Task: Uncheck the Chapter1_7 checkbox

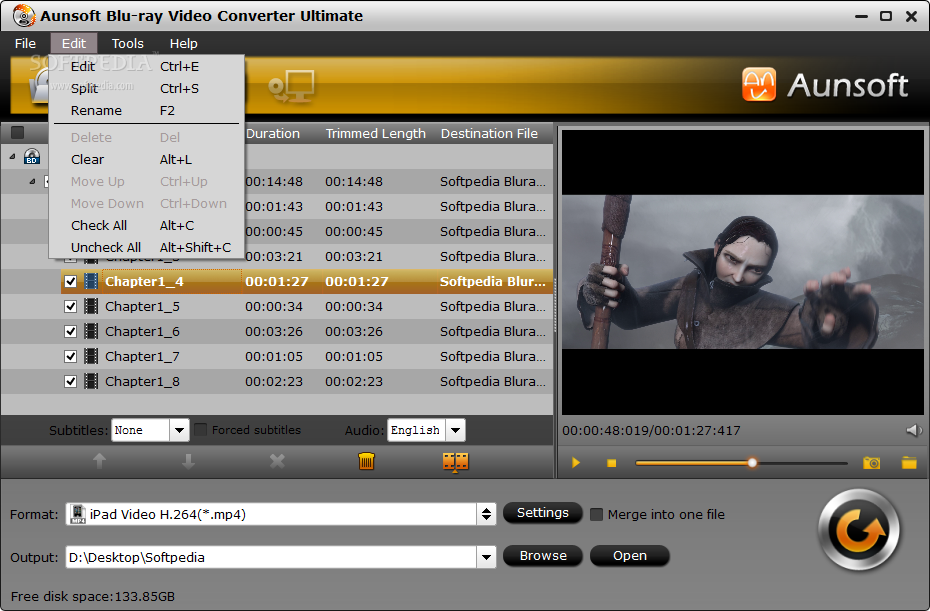Action: pos(71,356)
